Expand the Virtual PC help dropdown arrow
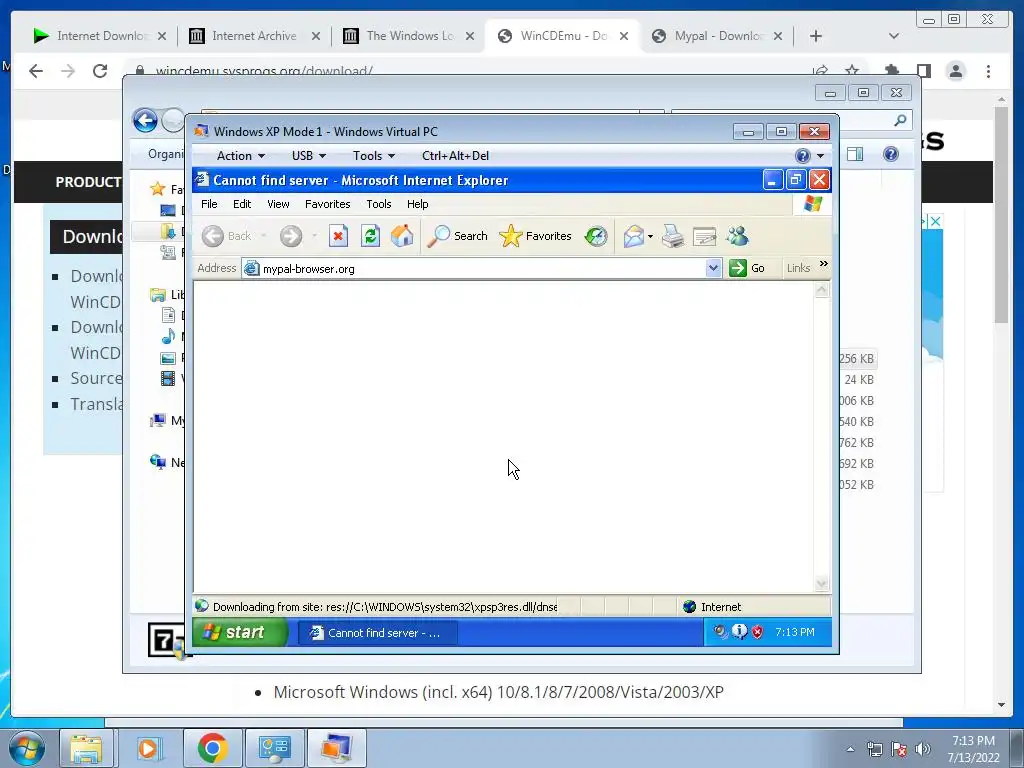The image size is (1024, 768). 820,156
